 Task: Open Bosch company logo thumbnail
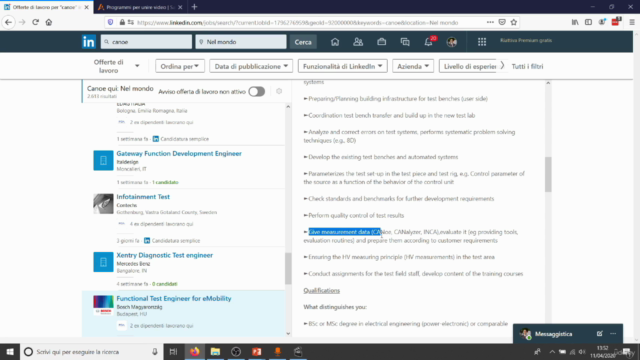pyautogui.click(x=103, y=305)
